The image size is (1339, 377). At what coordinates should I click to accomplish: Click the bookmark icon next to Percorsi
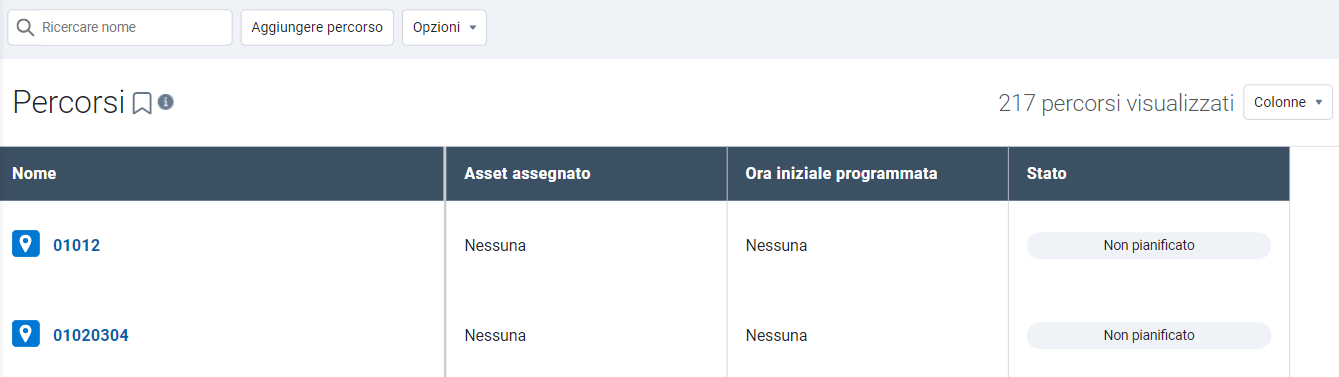click(143, 103)
